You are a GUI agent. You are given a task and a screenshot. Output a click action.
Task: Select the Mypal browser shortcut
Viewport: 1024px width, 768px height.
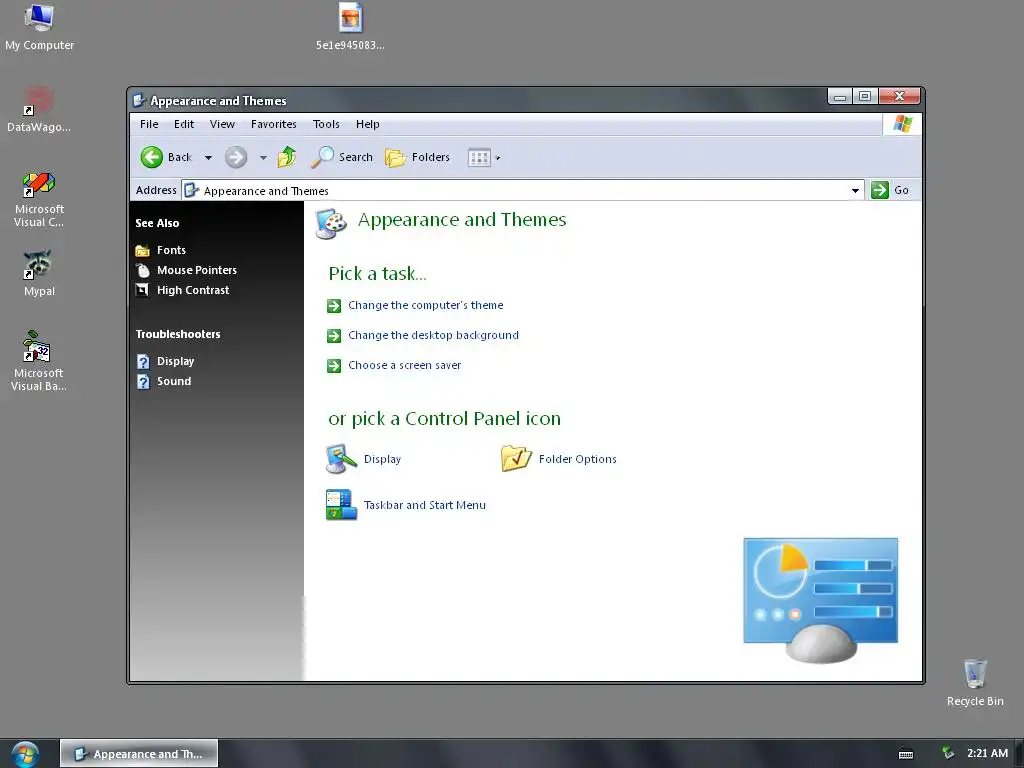point(39,273)
